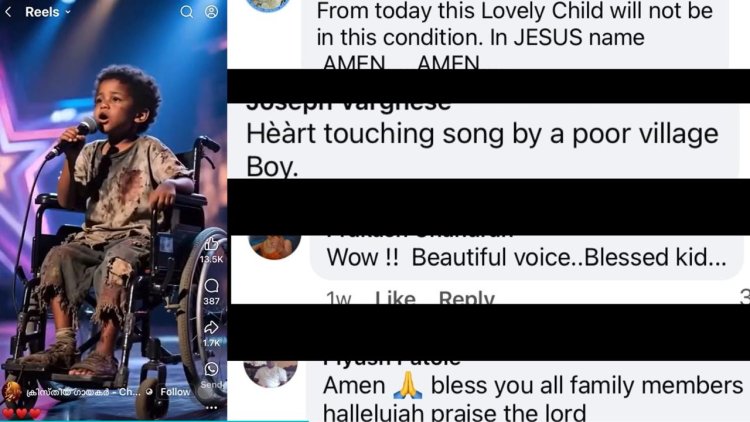Viewport: 750px width, 422px height.
Task: Open search with the magnifier icon
Action: (187, 11)
